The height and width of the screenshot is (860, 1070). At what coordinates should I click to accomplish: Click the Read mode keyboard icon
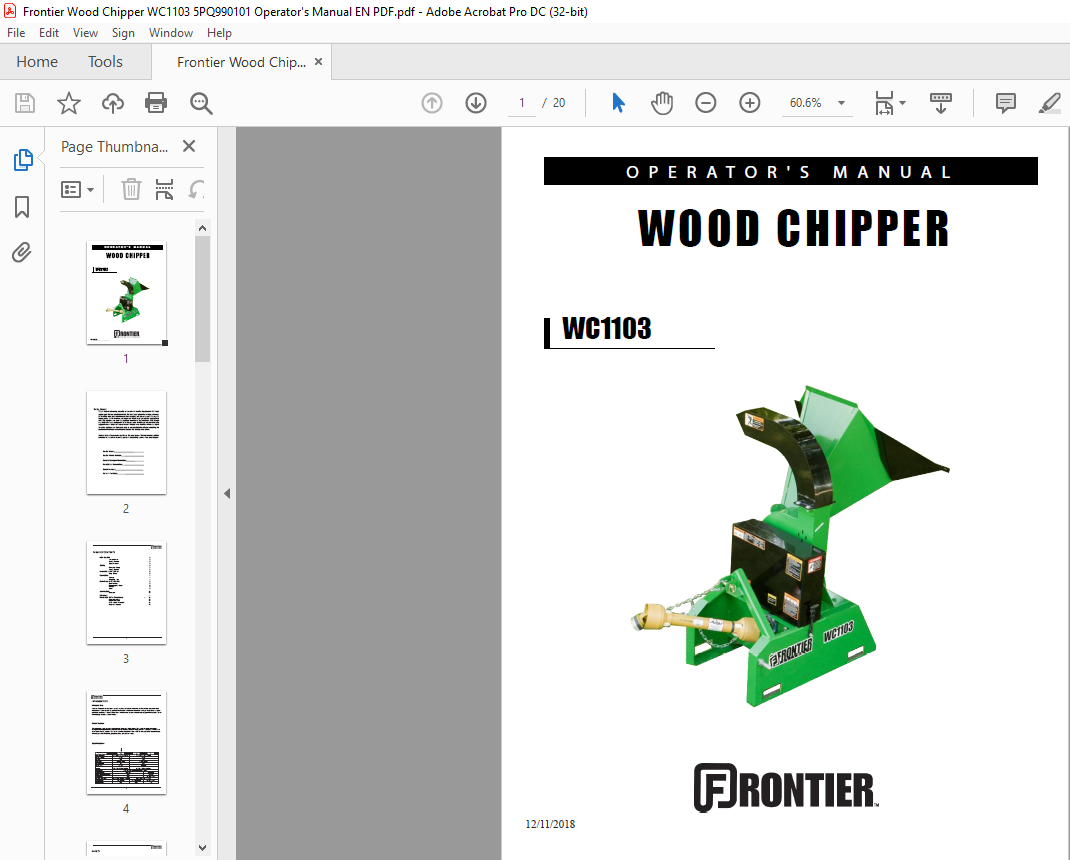click(941, 103)
